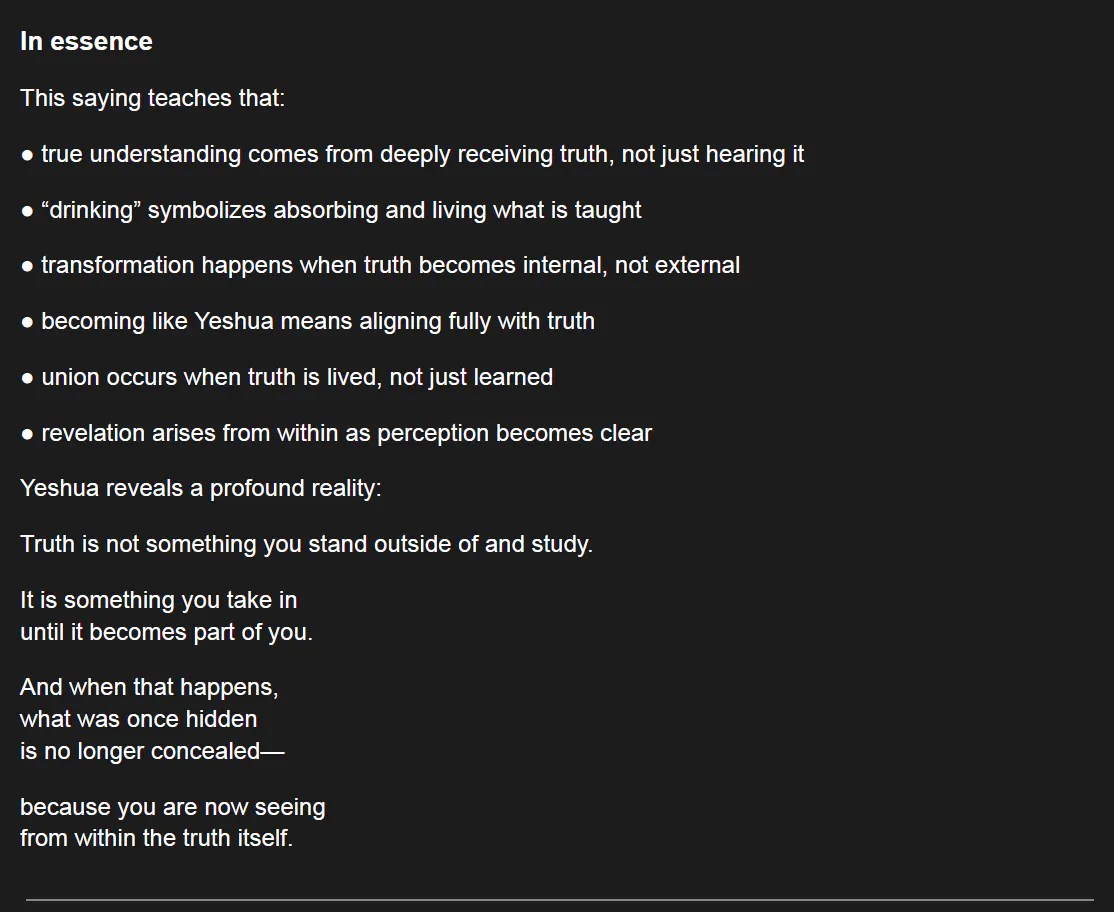1114x912 pixels.
Task: Click "Yeshua reveals a profound reality:" text
Action: [200, 488]
